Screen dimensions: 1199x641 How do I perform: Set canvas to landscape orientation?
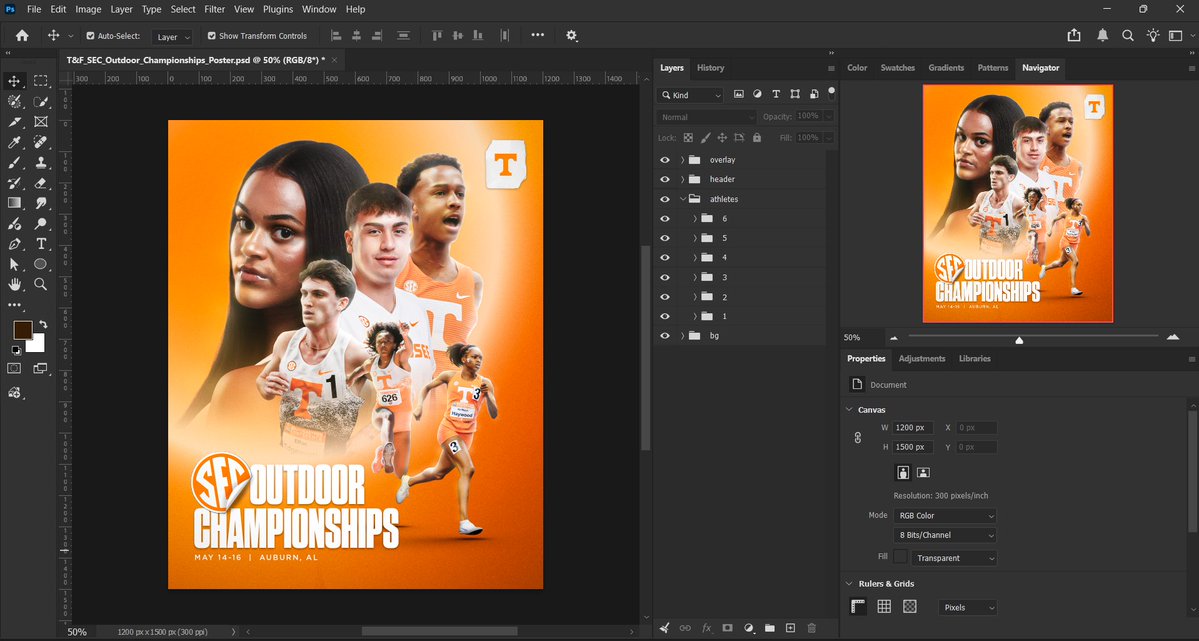(923, 472)
